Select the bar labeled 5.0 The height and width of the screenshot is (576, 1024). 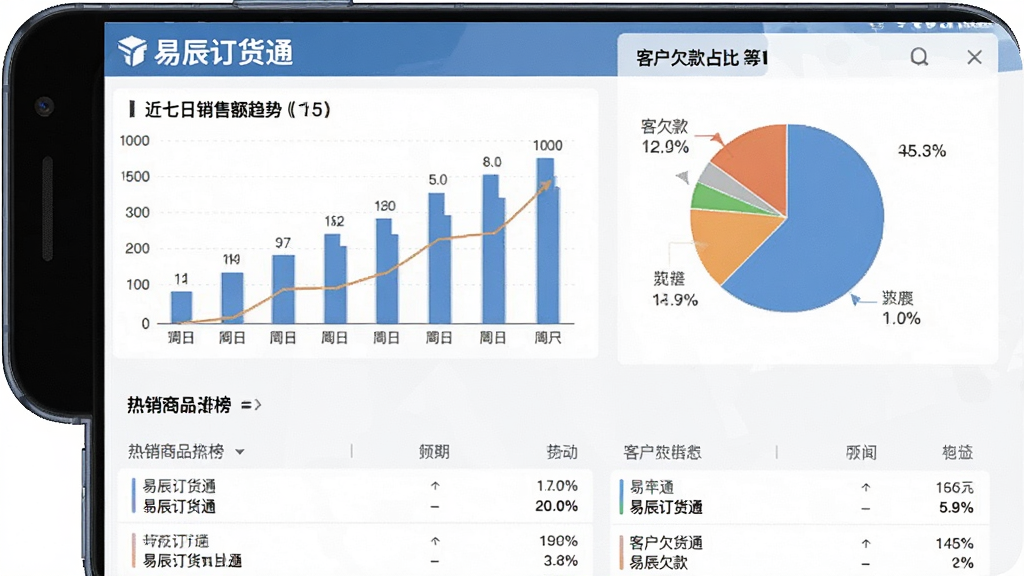(440, 258)
